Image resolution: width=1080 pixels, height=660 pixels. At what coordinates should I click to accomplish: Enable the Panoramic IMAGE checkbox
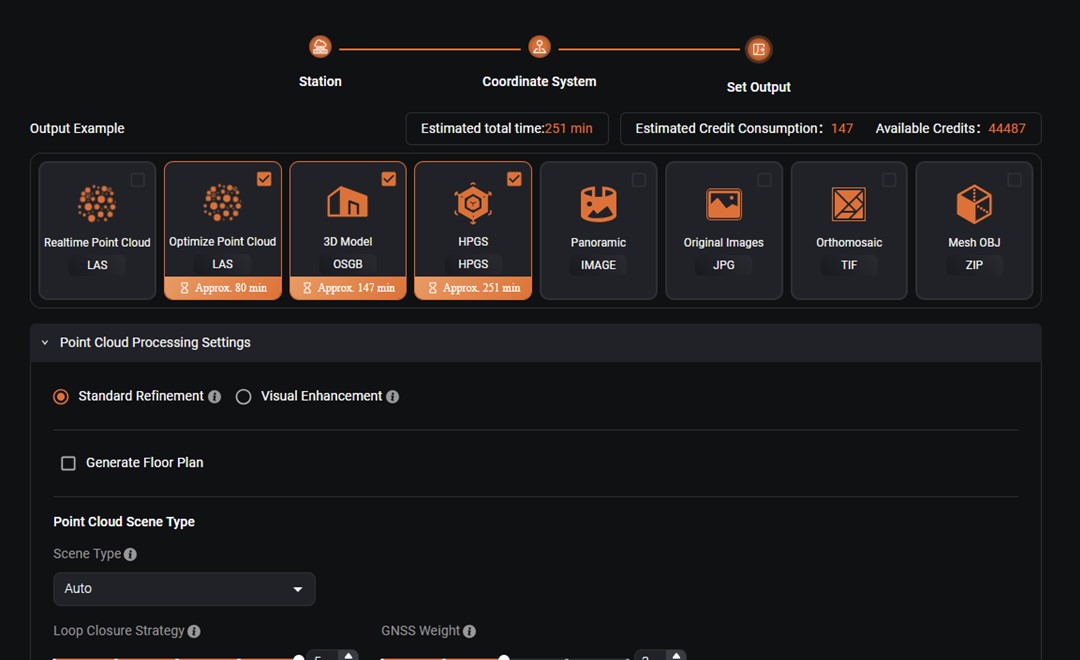coord(639,180)
